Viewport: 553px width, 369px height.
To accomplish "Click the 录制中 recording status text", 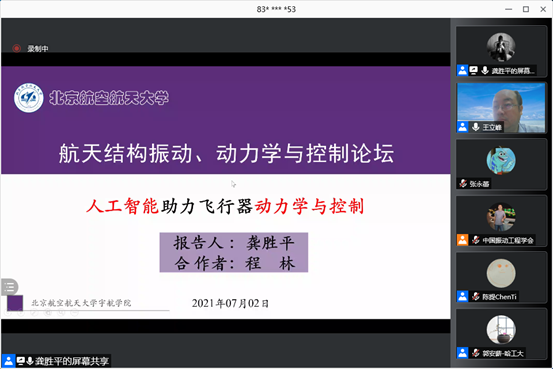I will coord(38,49).
